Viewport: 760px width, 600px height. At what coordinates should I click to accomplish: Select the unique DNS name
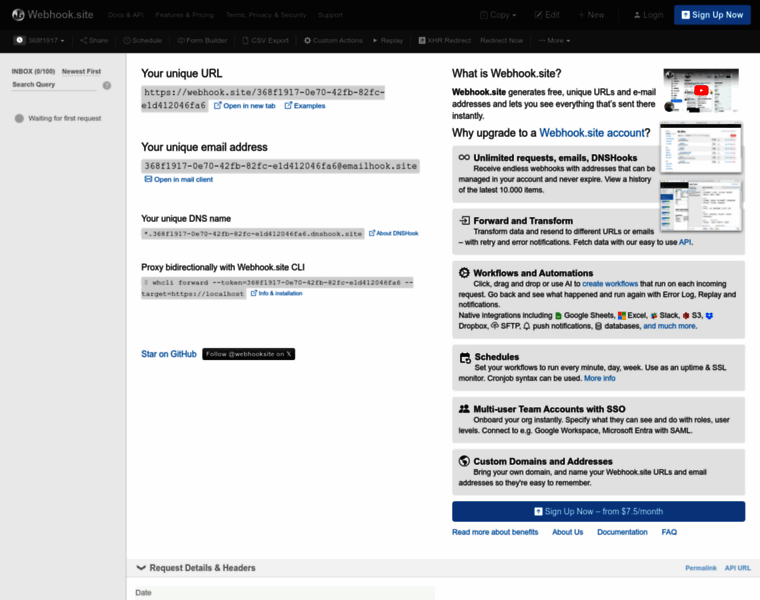(253, 234)
